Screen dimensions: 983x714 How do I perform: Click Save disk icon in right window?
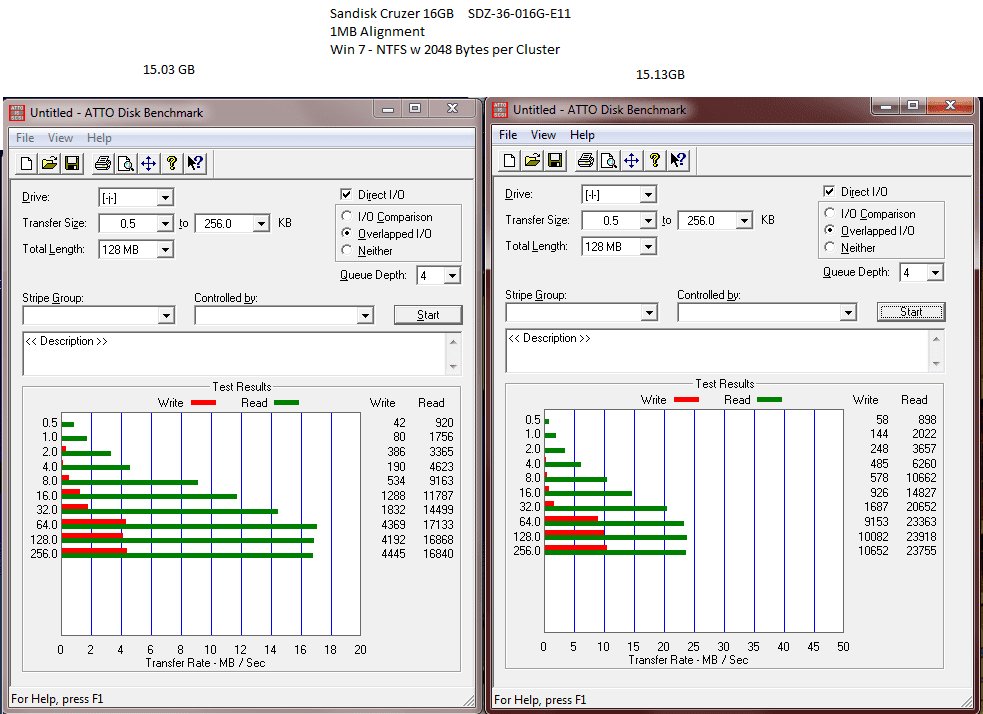(555, 160)
